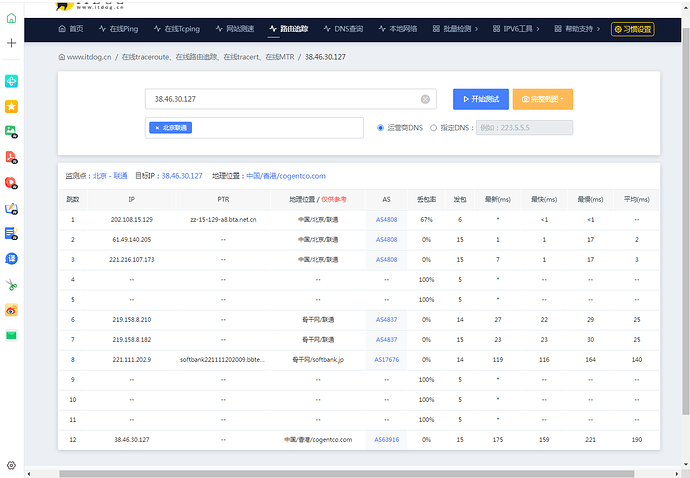Click the custom DNS input field

524,128
